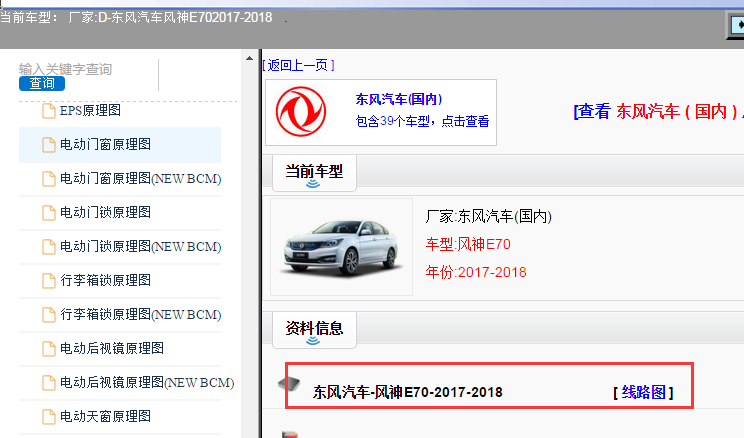Open the 线路图 link

[643, 392]
